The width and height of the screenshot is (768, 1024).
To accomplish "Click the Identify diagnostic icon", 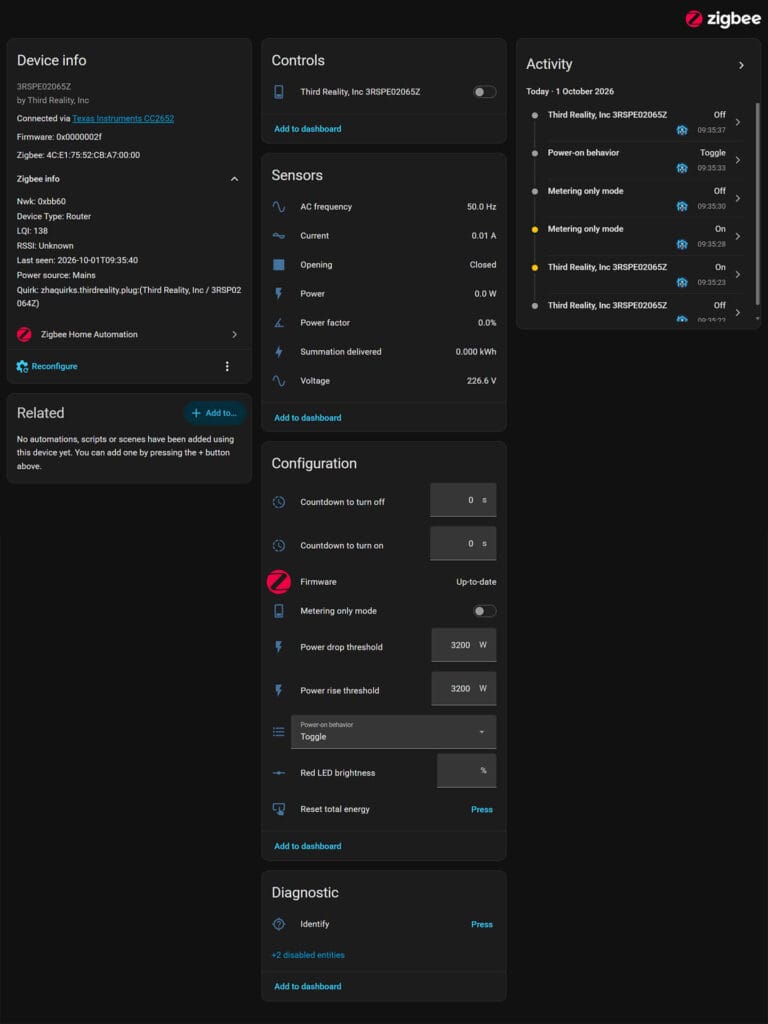I will (279, 924).
